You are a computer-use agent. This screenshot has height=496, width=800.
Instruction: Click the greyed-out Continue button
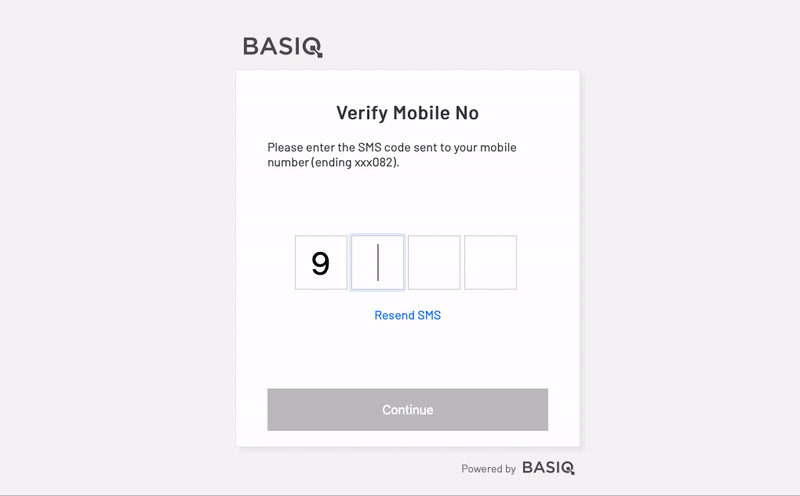408,410
